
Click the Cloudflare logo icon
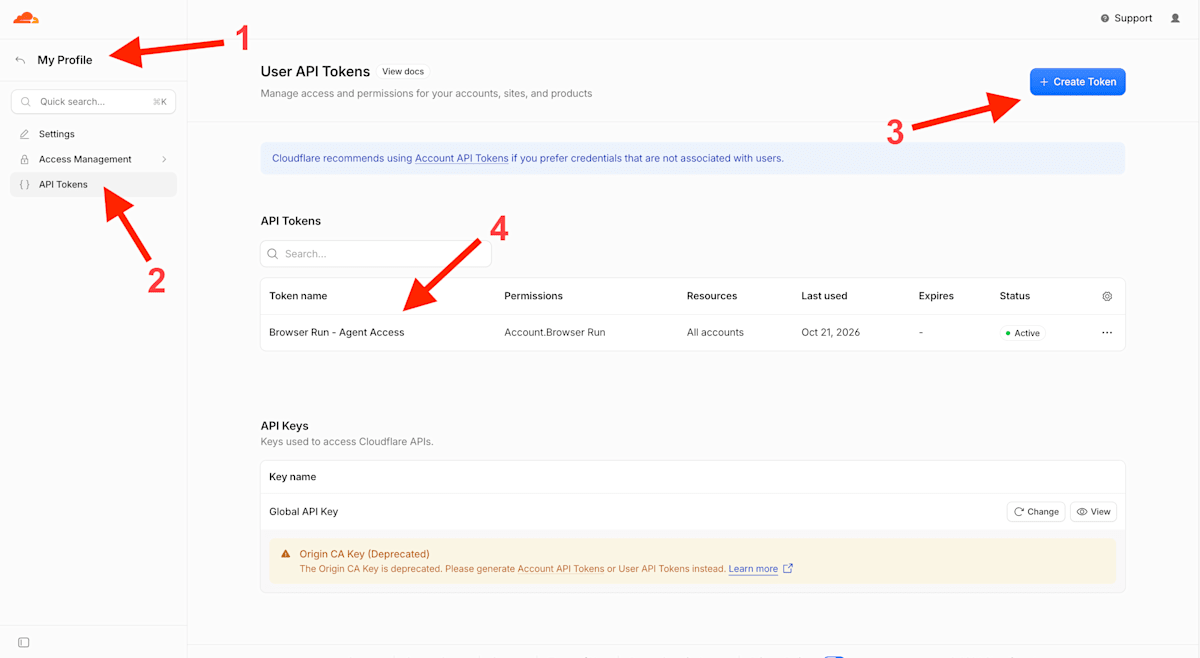pyautogui.click(x=26, y=18)
